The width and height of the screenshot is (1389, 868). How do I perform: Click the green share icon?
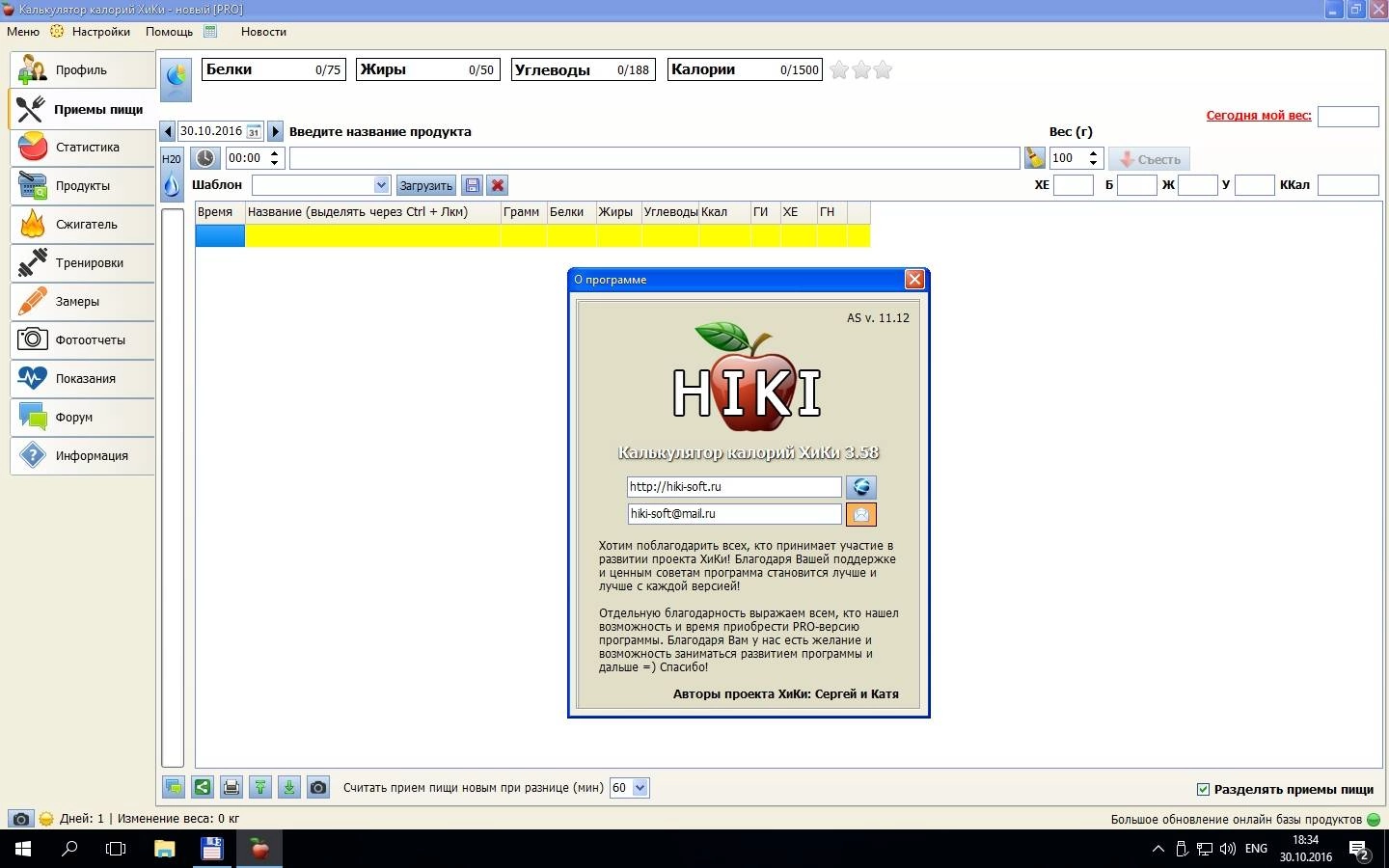click(x=203, y=788)
